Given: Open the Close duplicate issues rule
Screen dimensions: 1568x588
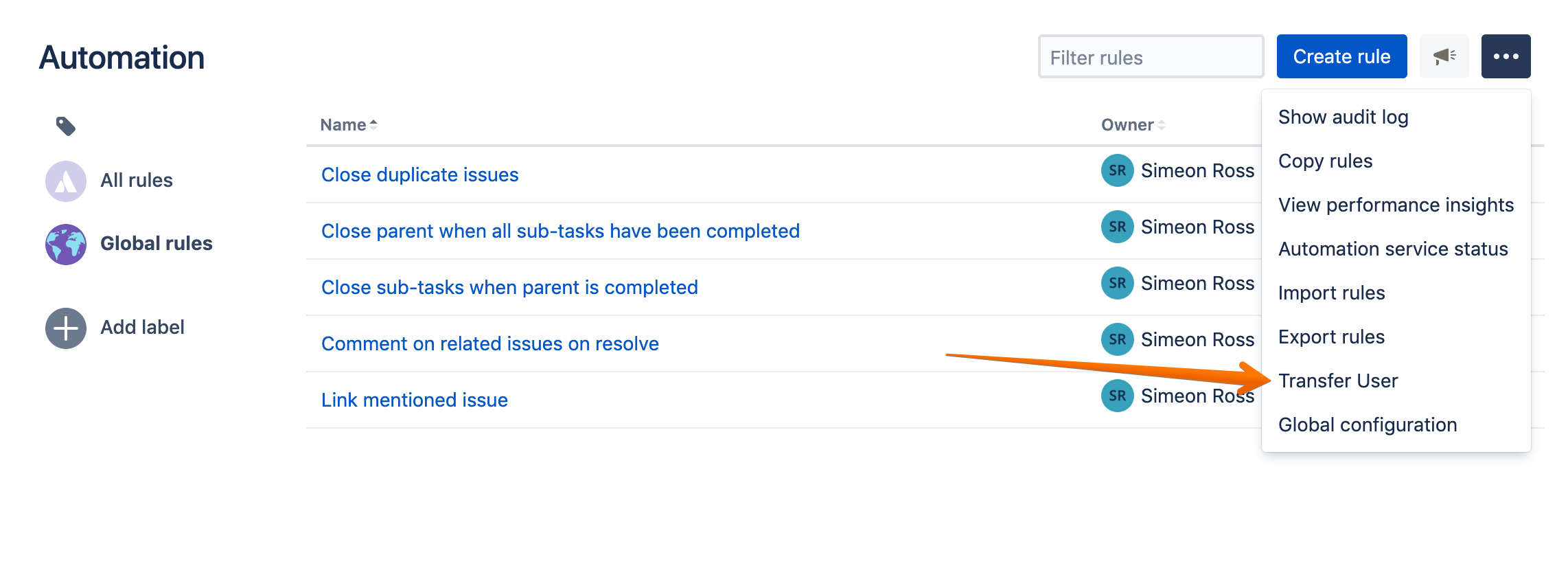Looking at the screenshot, I should pyautogui.click(x=419, y=174).
